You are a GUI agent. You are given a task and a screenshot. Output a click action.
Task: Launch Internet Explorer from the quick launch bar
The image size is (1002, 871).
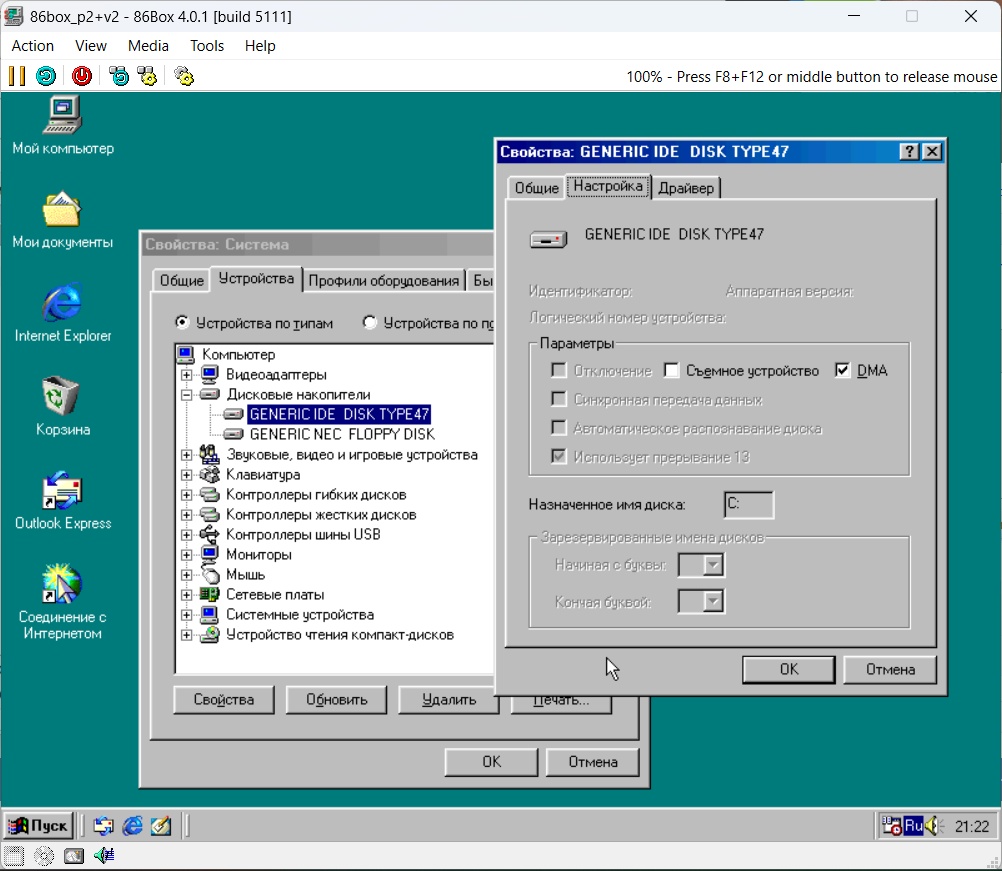point(132,826)
